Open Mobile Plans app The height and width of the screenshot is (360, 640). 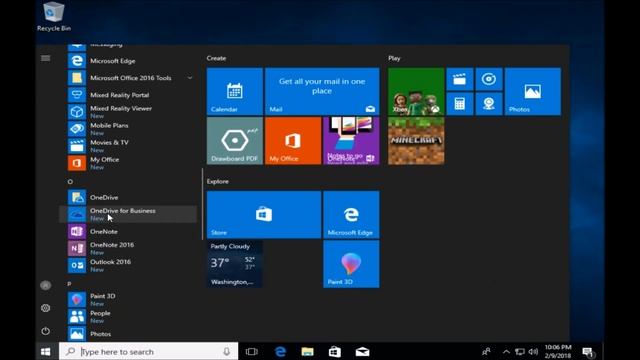point(128,129)
